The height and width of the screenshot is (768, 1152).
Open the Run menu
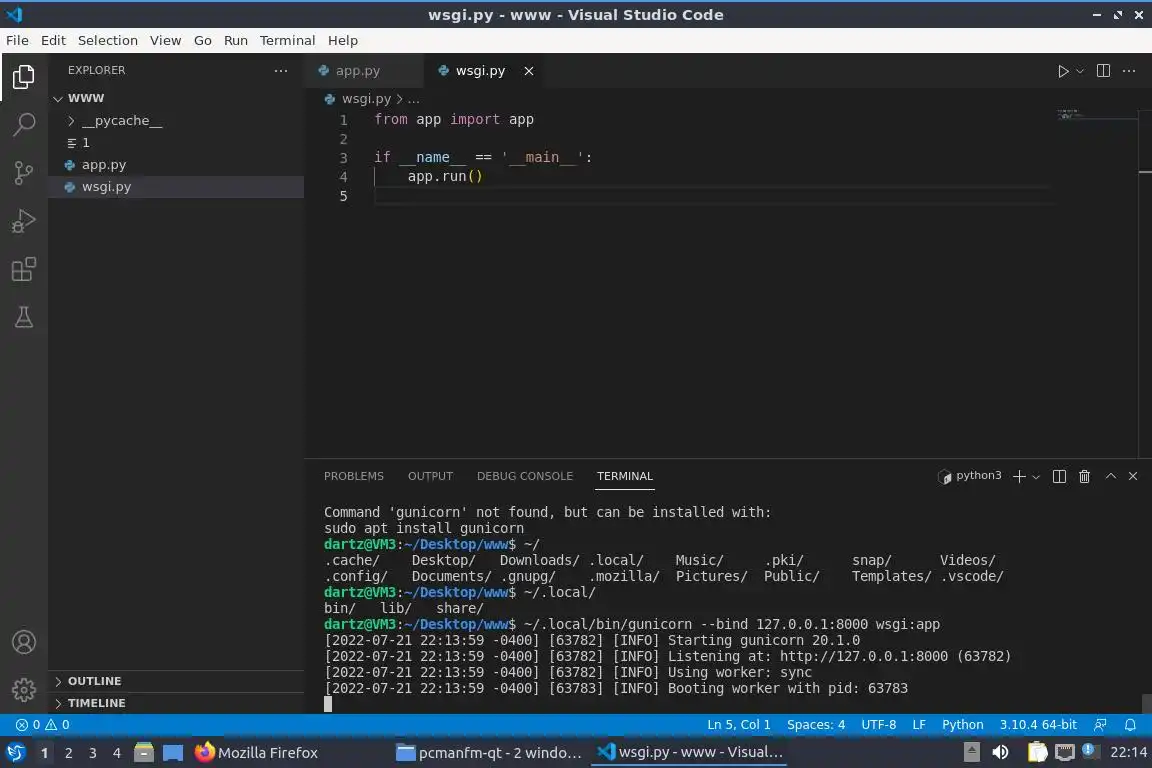(235, 40)
